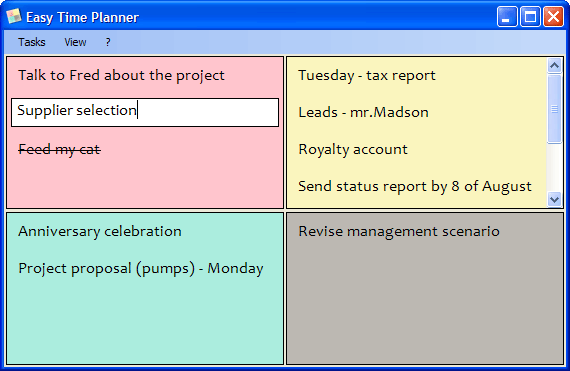This screenshot has width=570, height=371.
Task: Select the Anniversary celebration task
Action: click(x=100, y=231)
